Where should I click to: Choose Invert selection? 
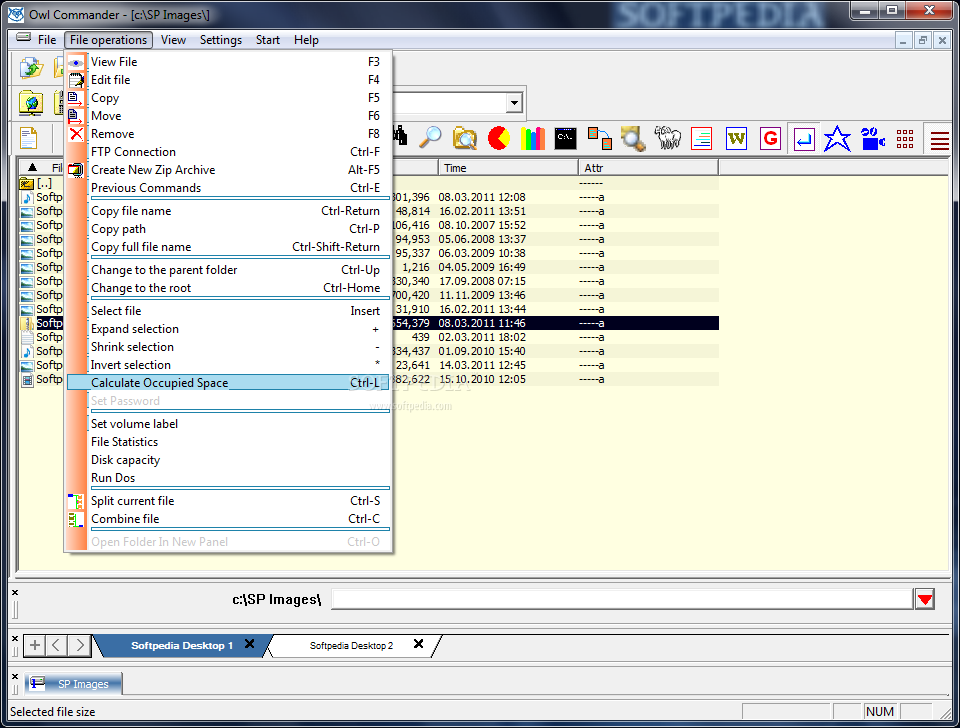(x=228, y=365)
